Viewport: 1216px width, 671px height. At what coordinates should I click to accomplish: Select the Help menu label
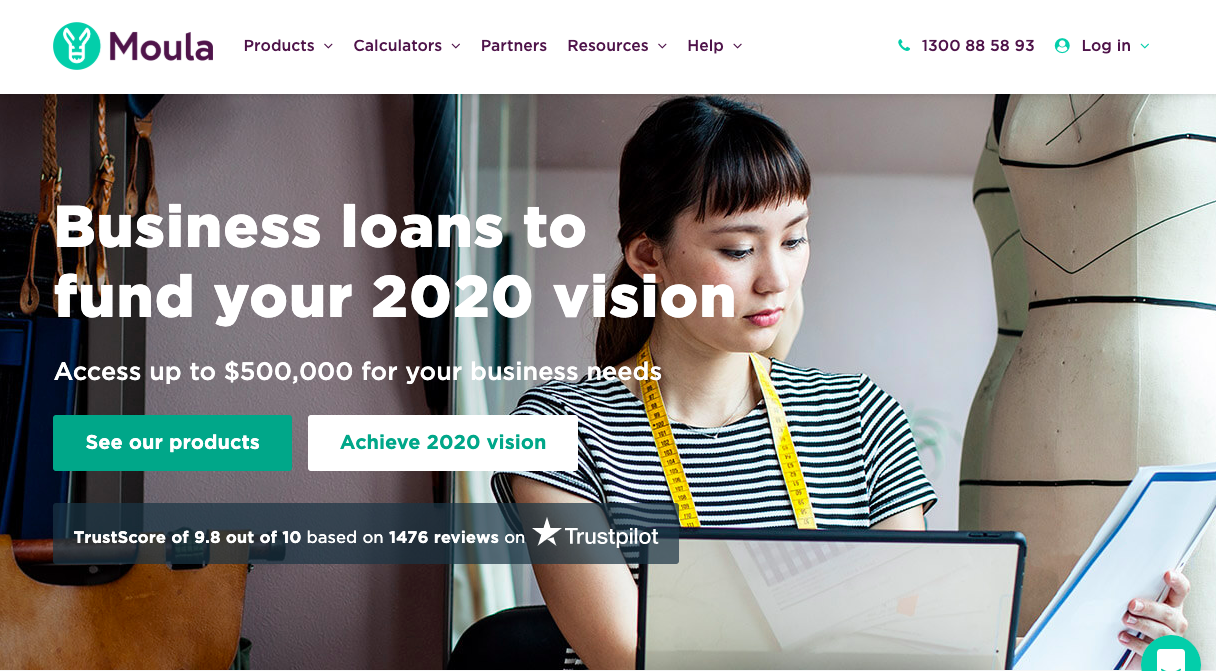tap(705, 46)
